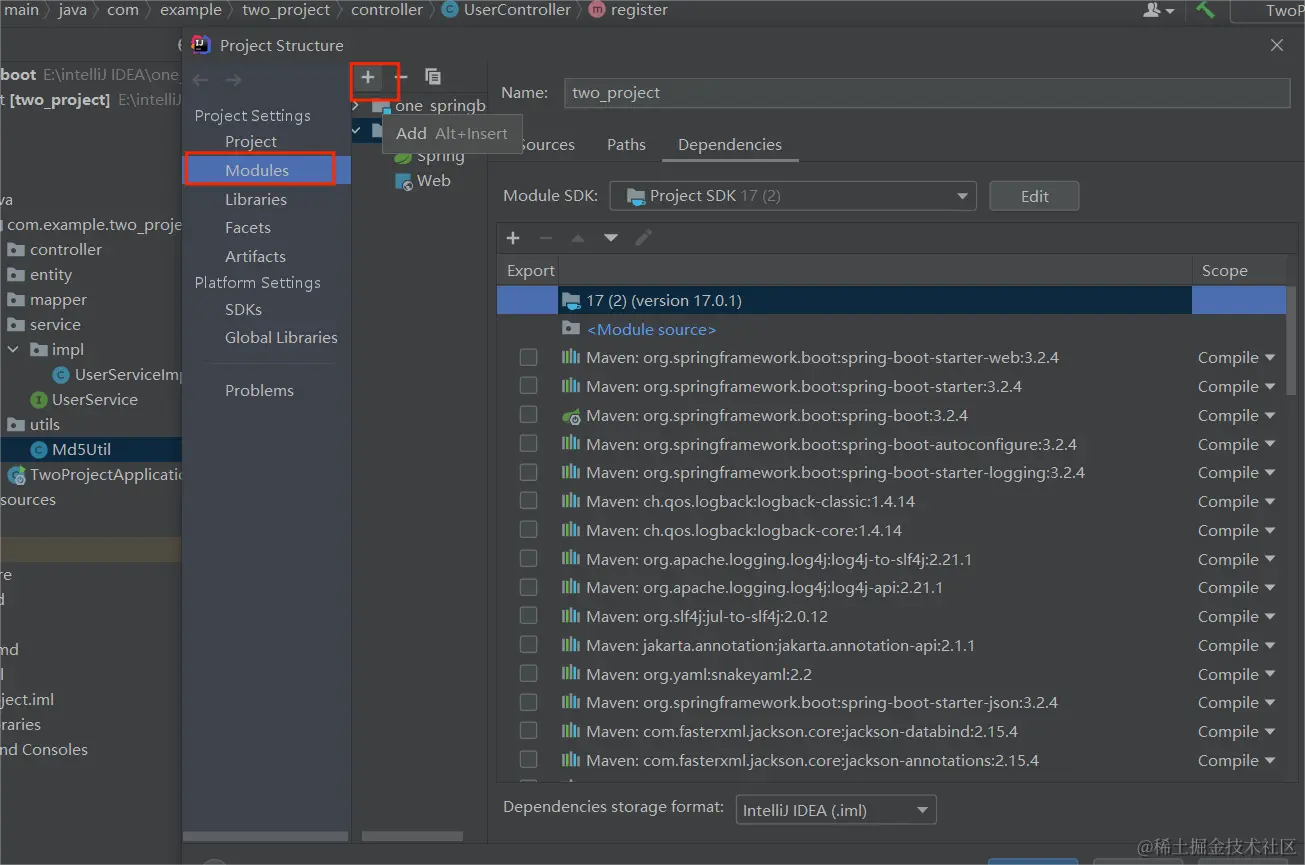This screenshot has width=1305, height=865.
Task: Click the controller folder icon in the project tree
Action: 16,250
